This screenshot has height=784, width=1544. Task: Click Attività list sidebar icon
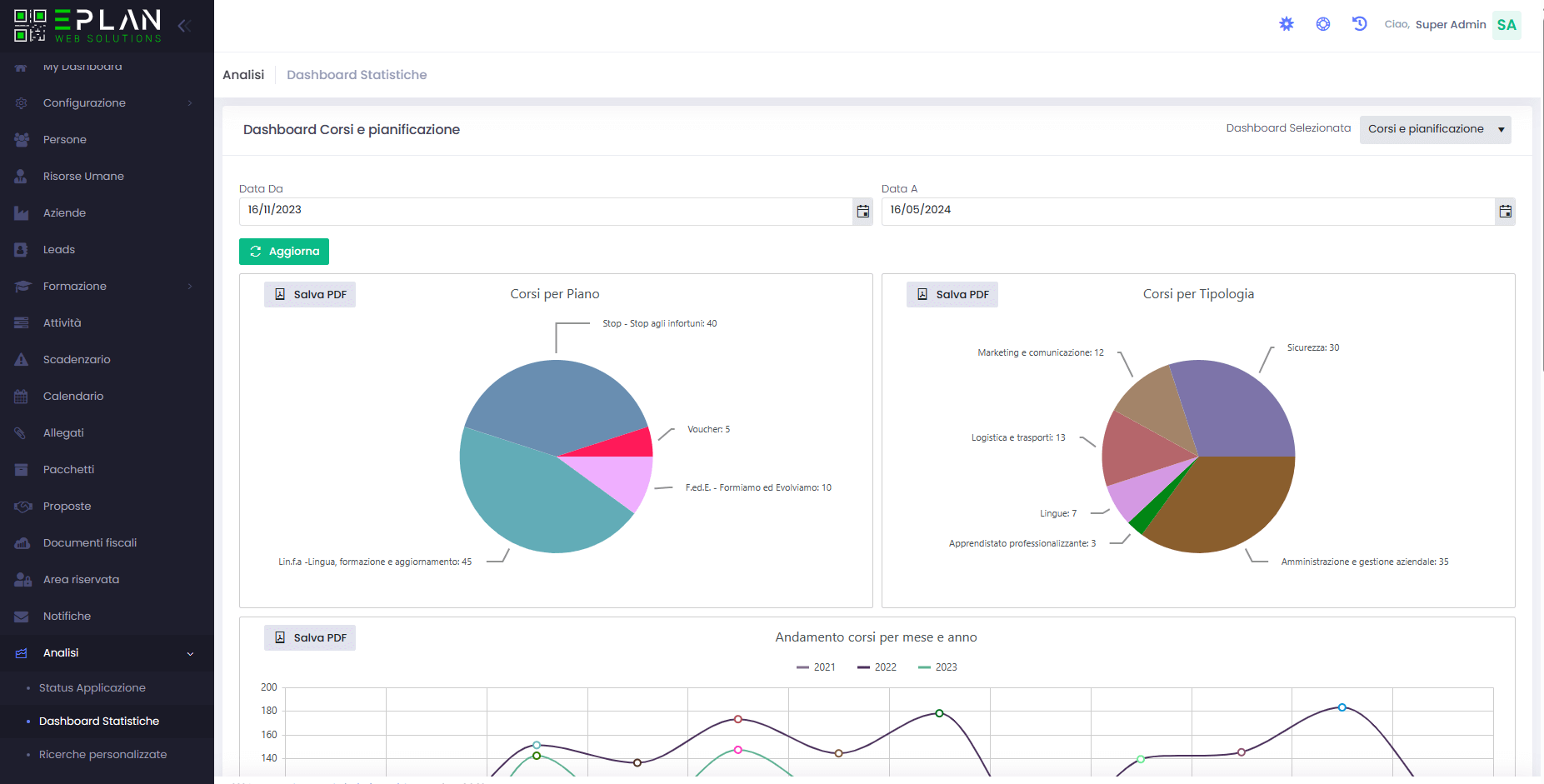click(x=22, y=323)
